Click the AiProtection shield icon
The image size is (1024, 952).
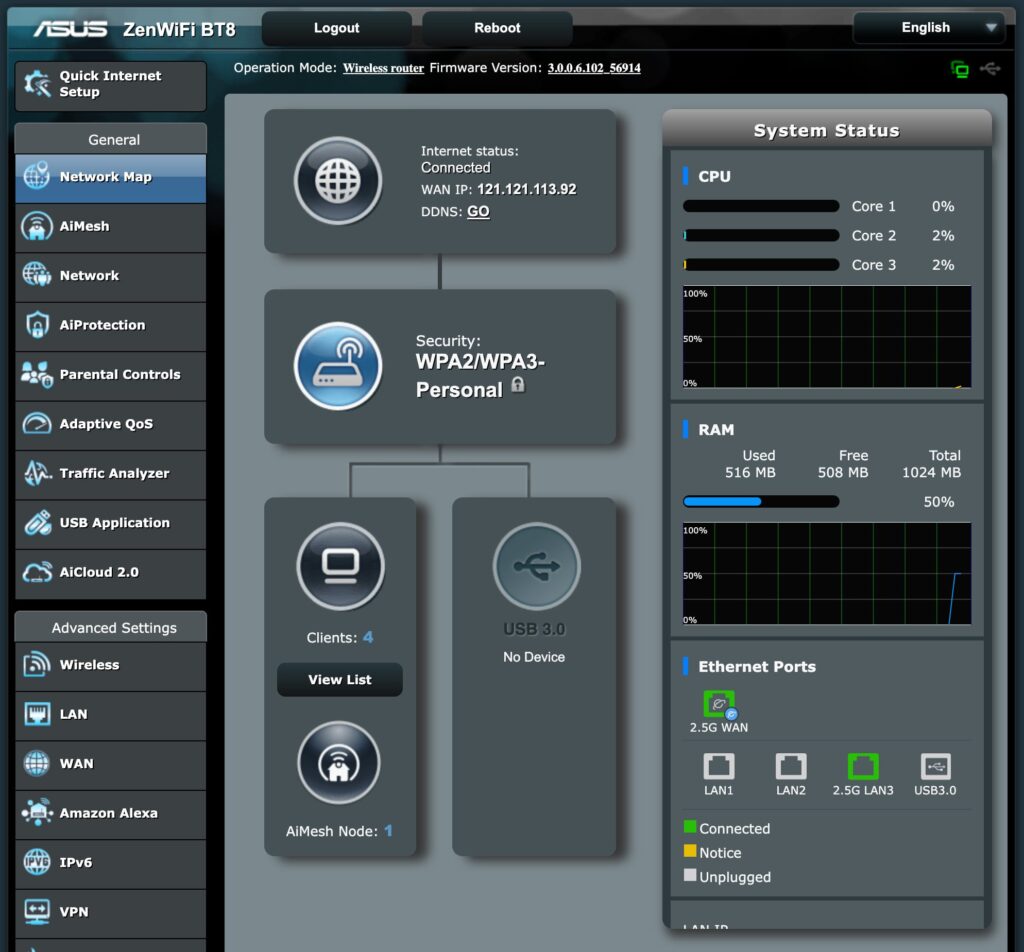[x=37, y=325]
